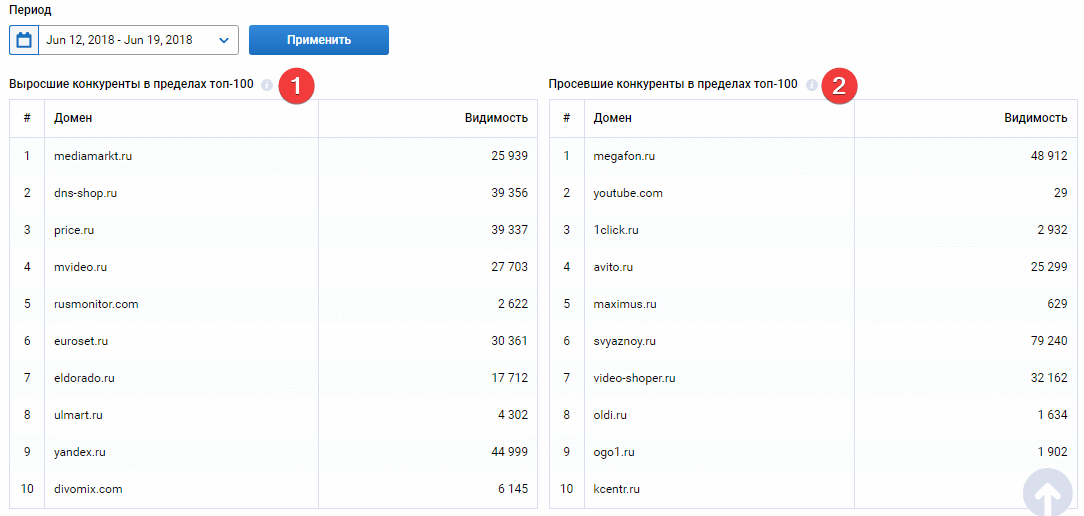Click visibility value 1 634 for oldi.ru
Viewport: 1084px width, 516px height.
[x=1052, y=415]
